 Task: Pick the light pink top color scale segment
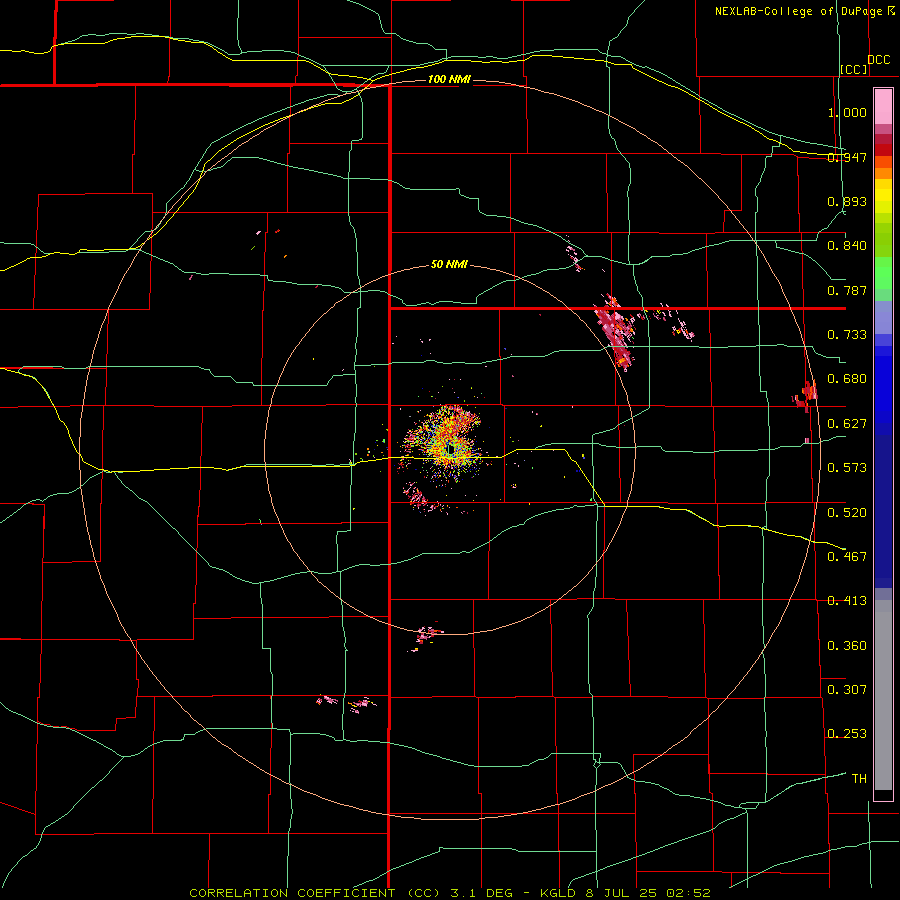(x=883, y=107)
